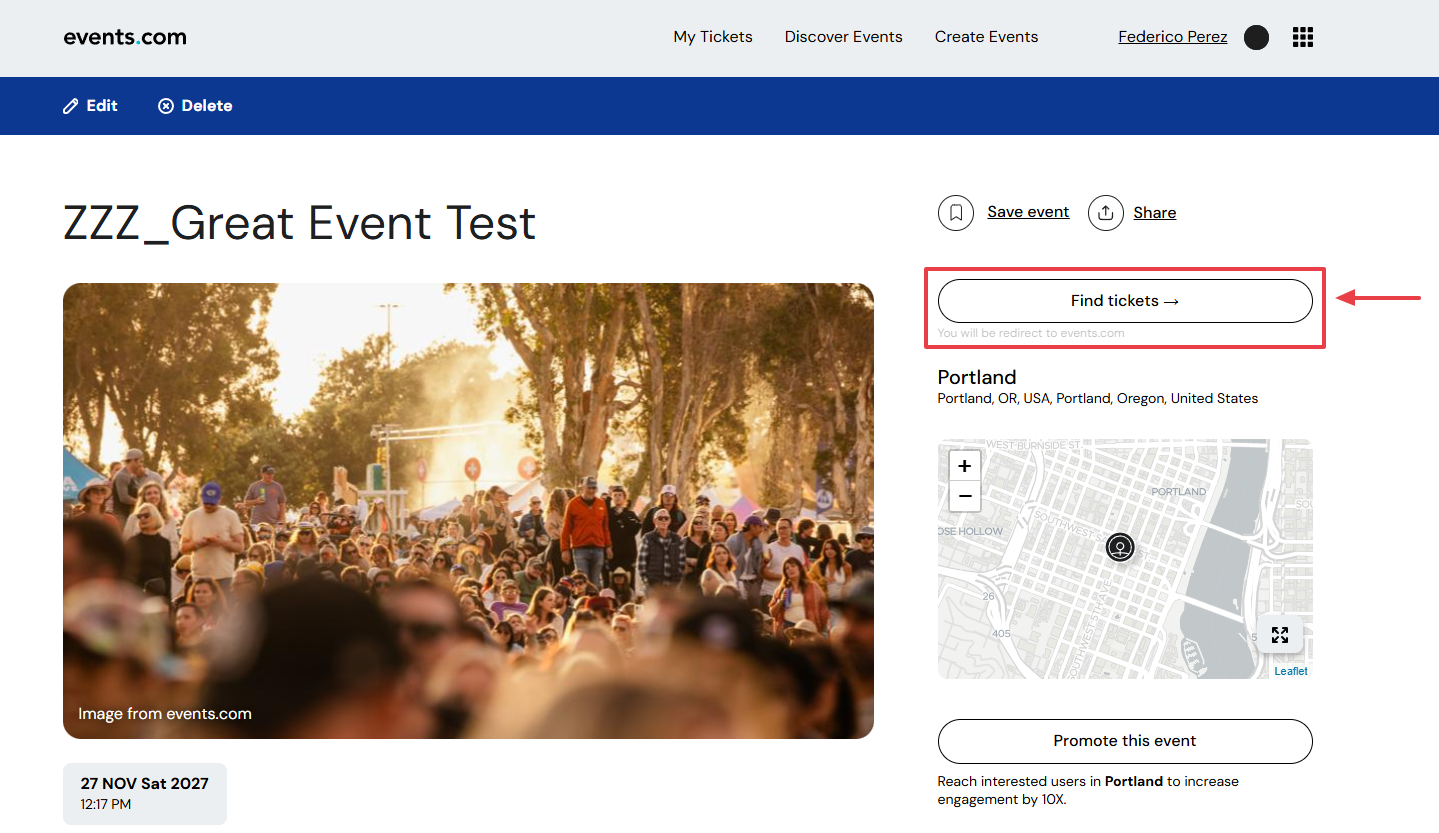The width and height of the screenshot is (1439, 833).
Task: Zoom in on the map
Action: click(965, 466)
